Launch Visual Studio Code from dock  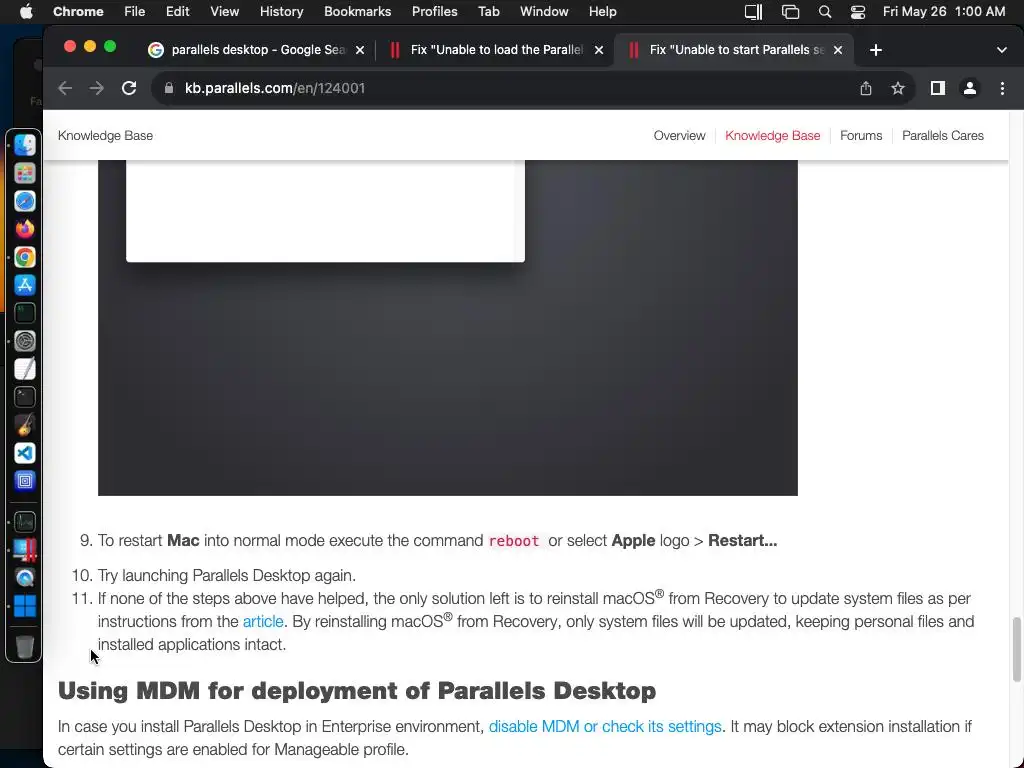(x=25, y=453)
